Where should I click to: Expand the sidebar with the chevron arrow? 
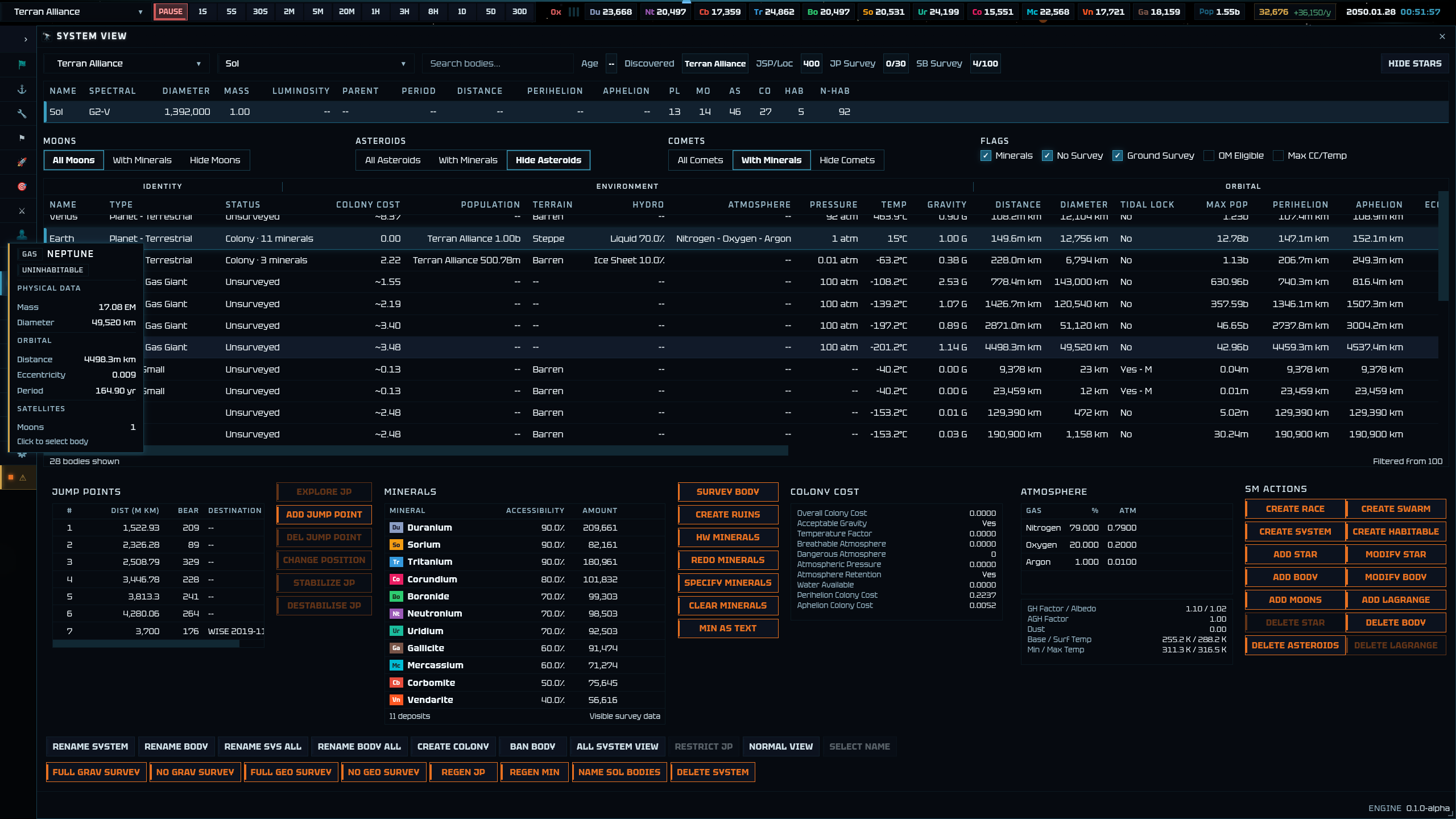pyautogui.click(x=25, y=39)
